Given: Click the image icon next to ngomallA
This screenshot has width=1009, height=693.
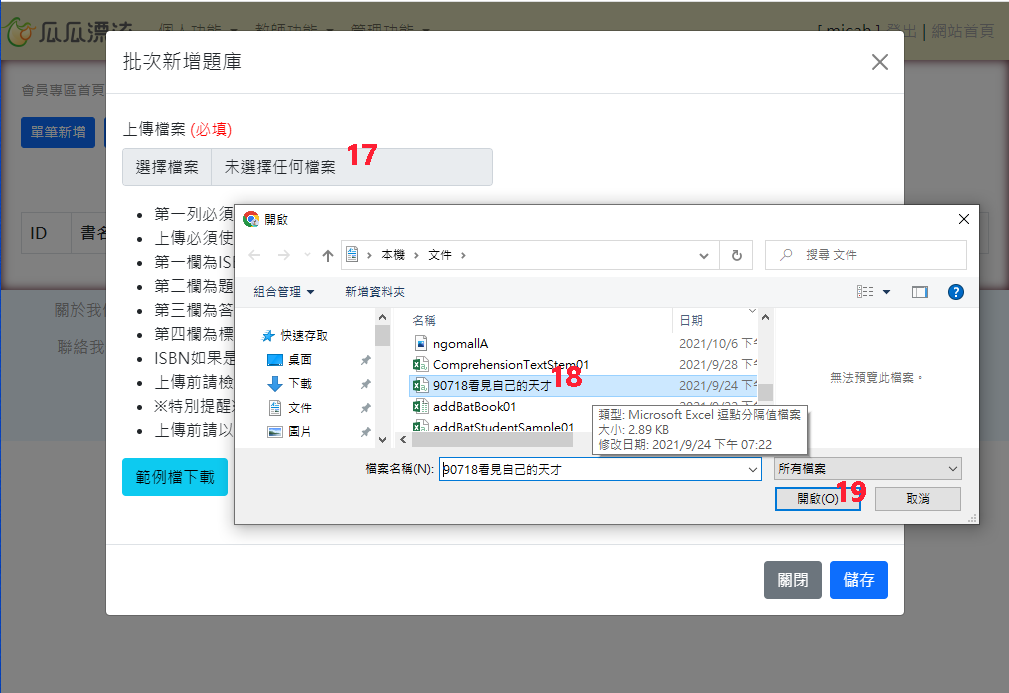Looking at the screenshot, I should coord(420,344).
